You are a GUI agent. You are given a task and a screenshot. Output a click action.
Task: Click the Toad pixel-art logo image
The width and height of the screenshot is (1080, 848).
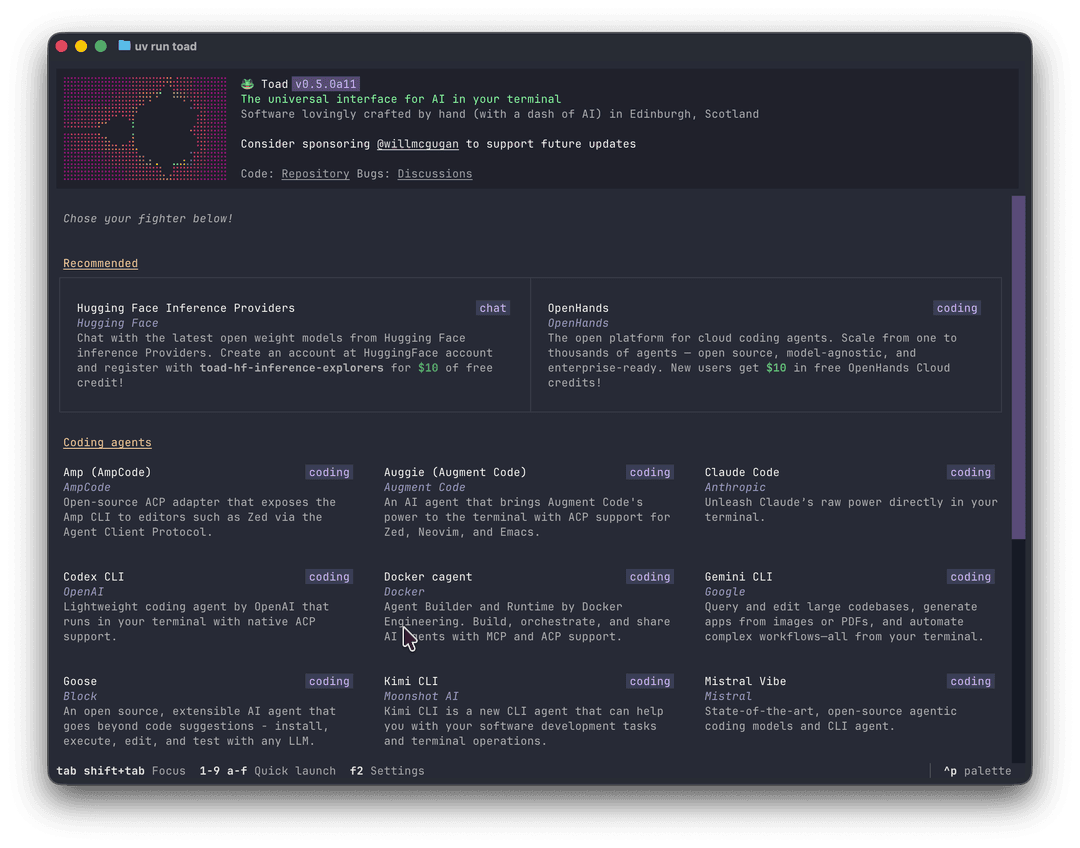click(145, 129)
